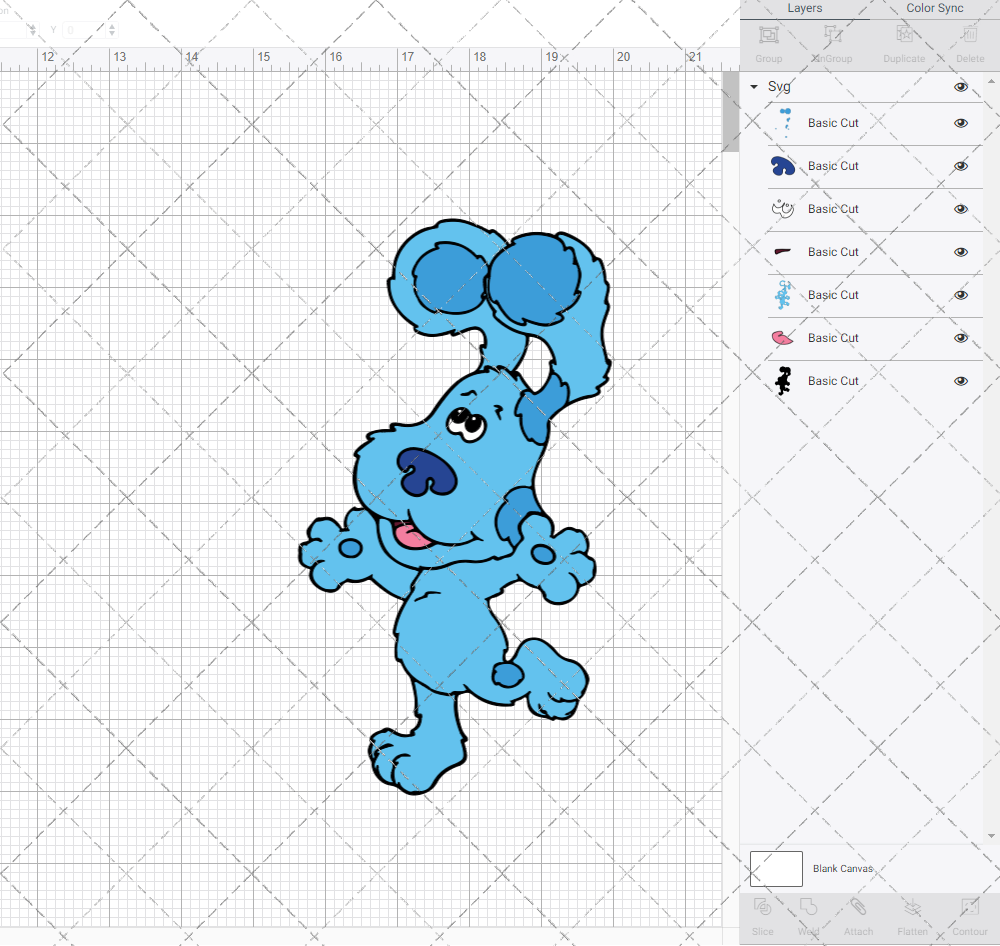Switch to the Layers tab
Image resolution: width=1000 pixels, height=946 pixels.
[x=805, y=8]
